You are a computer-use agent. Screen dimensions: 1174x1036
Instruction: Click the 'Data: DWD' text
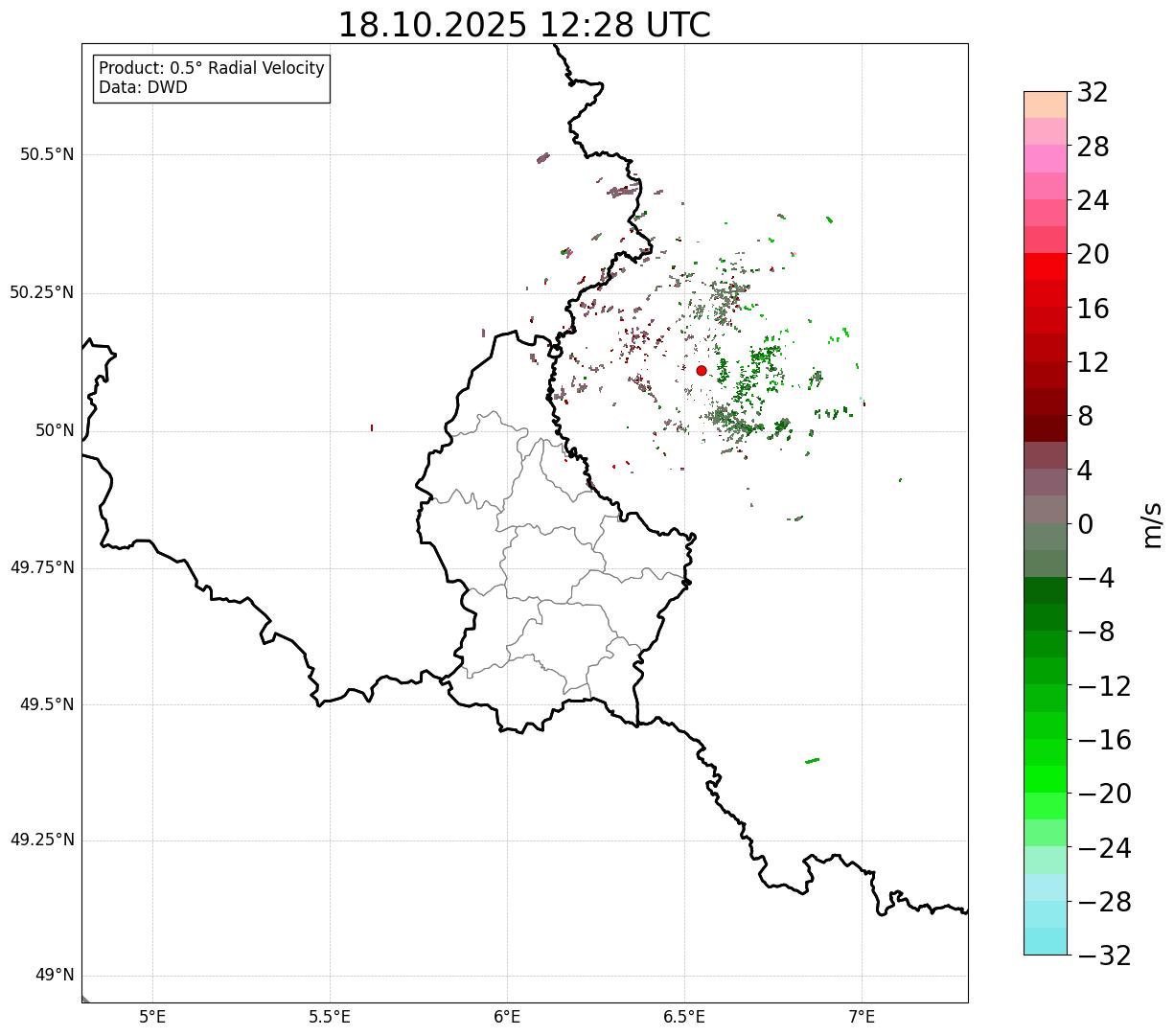(144, 88)
